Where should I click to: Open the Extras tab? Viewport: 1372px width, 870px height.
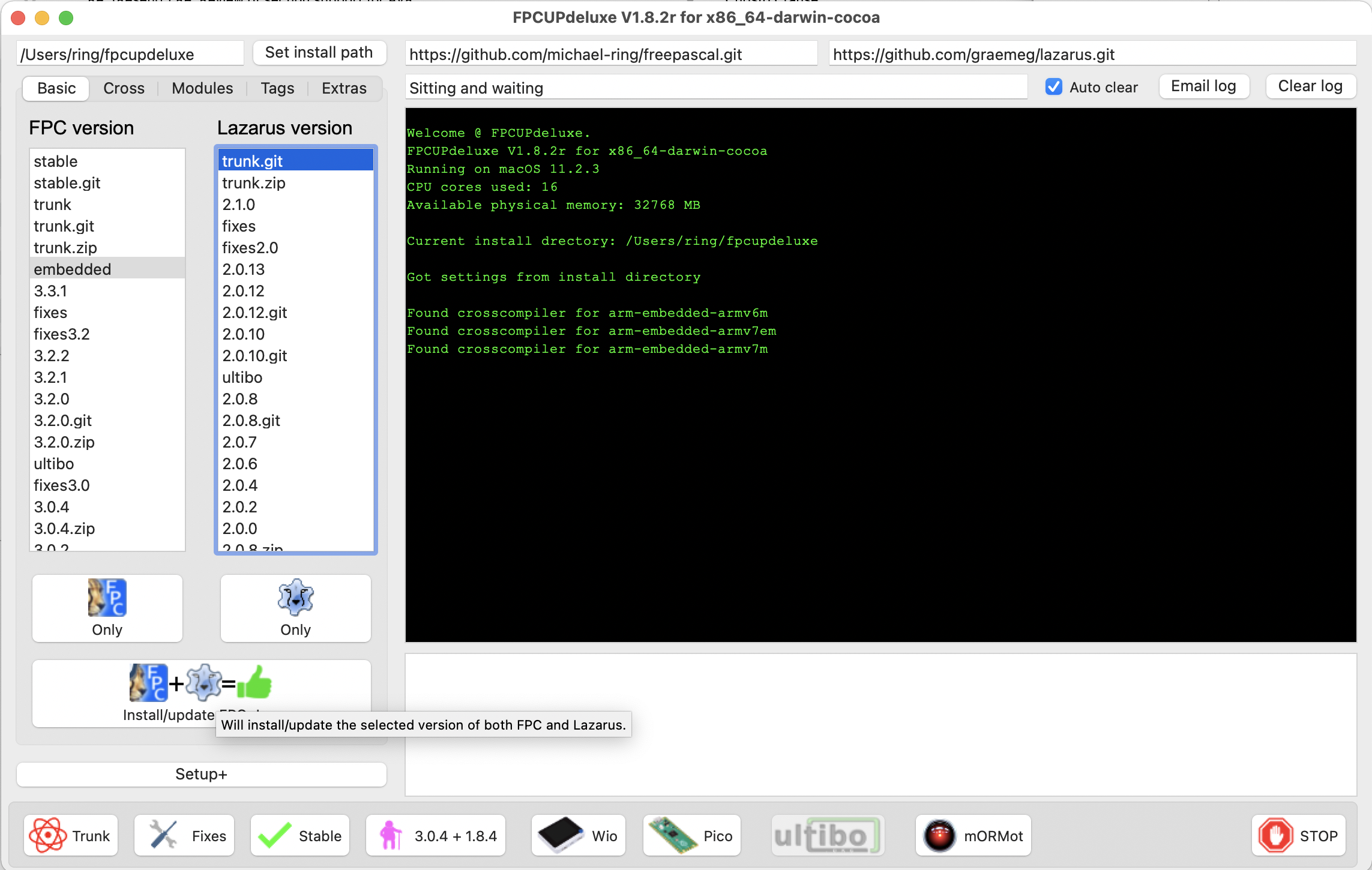tap(344, 88)
